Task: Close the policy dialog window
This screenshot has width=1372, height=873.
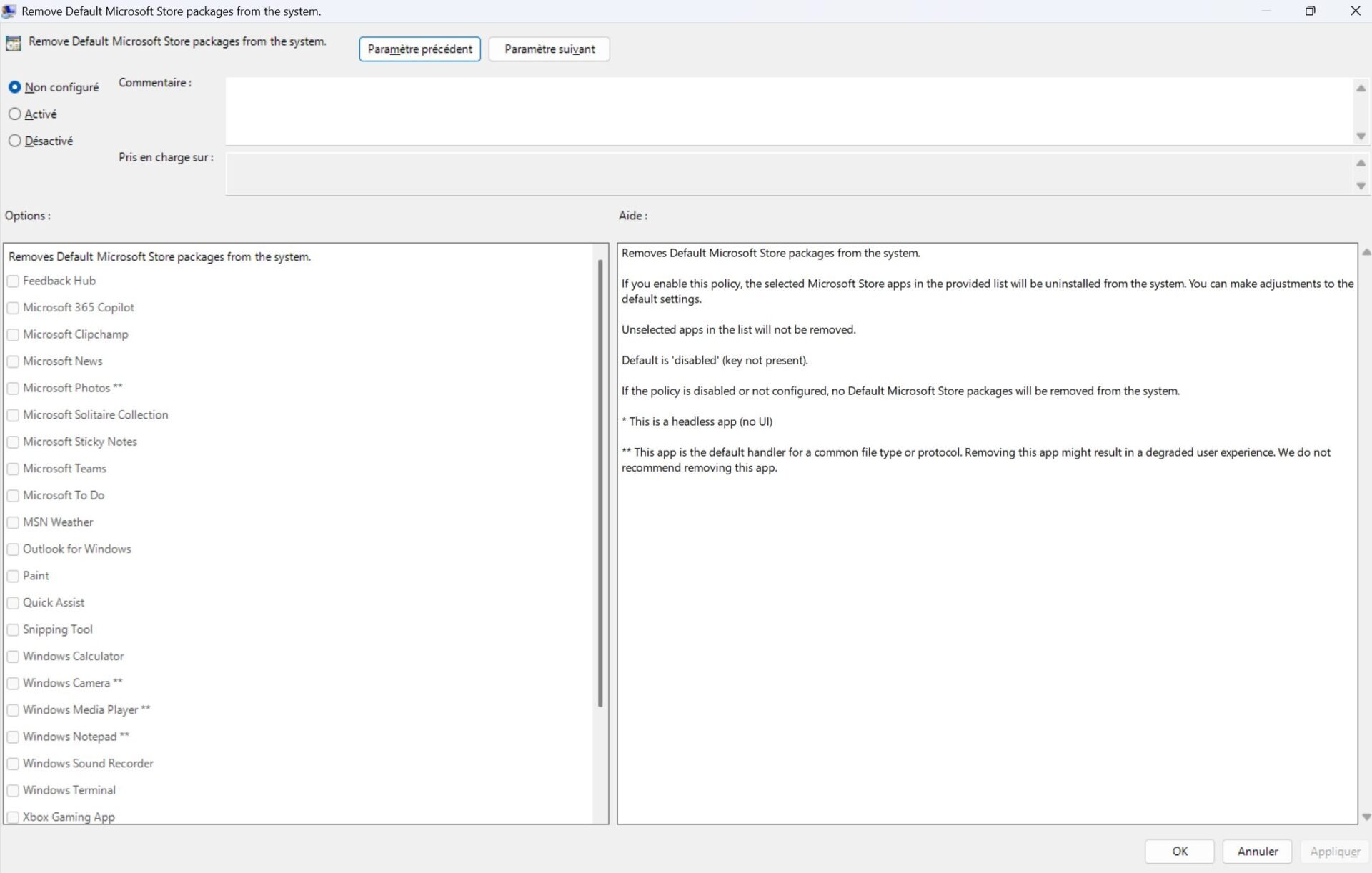Action: click(x=1354, y=11)
